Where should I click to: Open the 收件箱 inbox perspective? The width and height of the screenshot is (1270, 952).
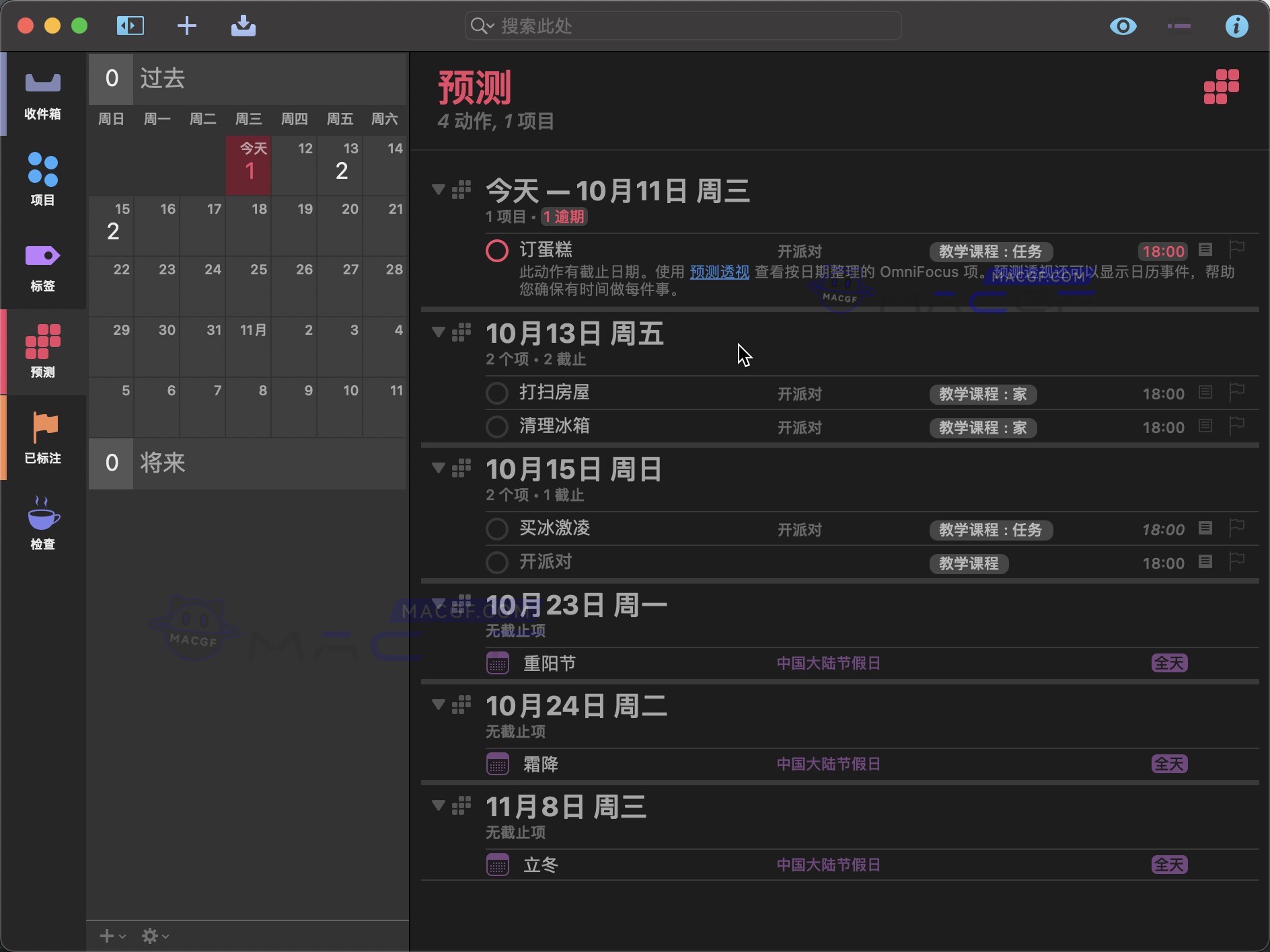(42, 94)
